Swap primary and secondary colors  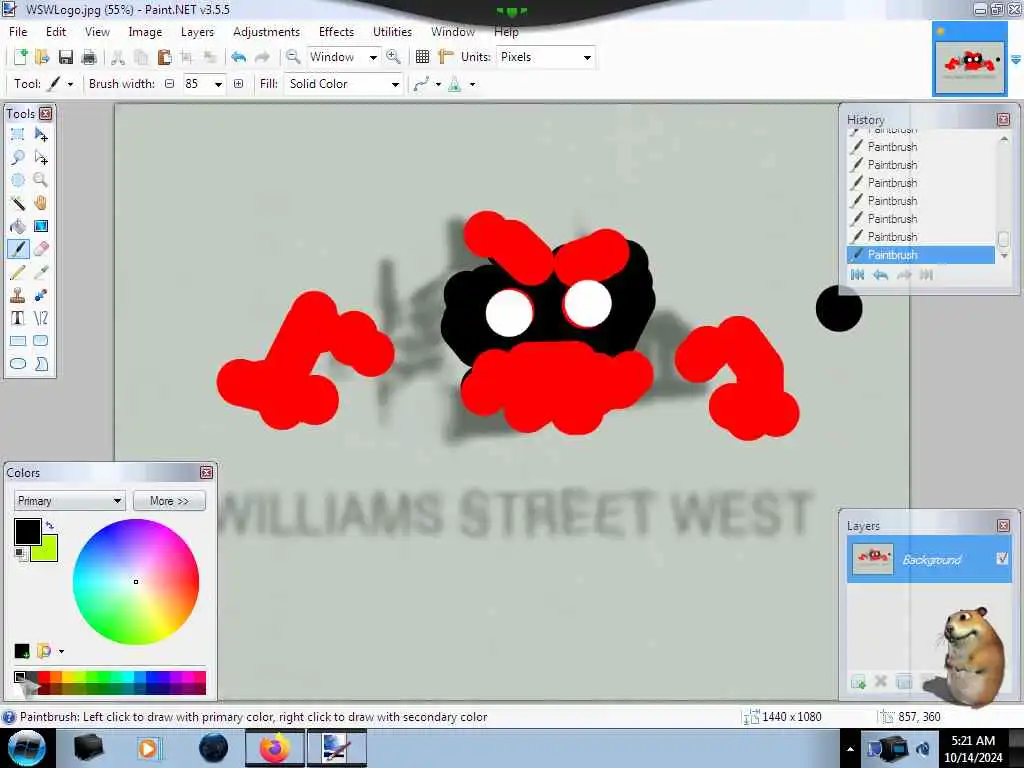coord(50,525)
